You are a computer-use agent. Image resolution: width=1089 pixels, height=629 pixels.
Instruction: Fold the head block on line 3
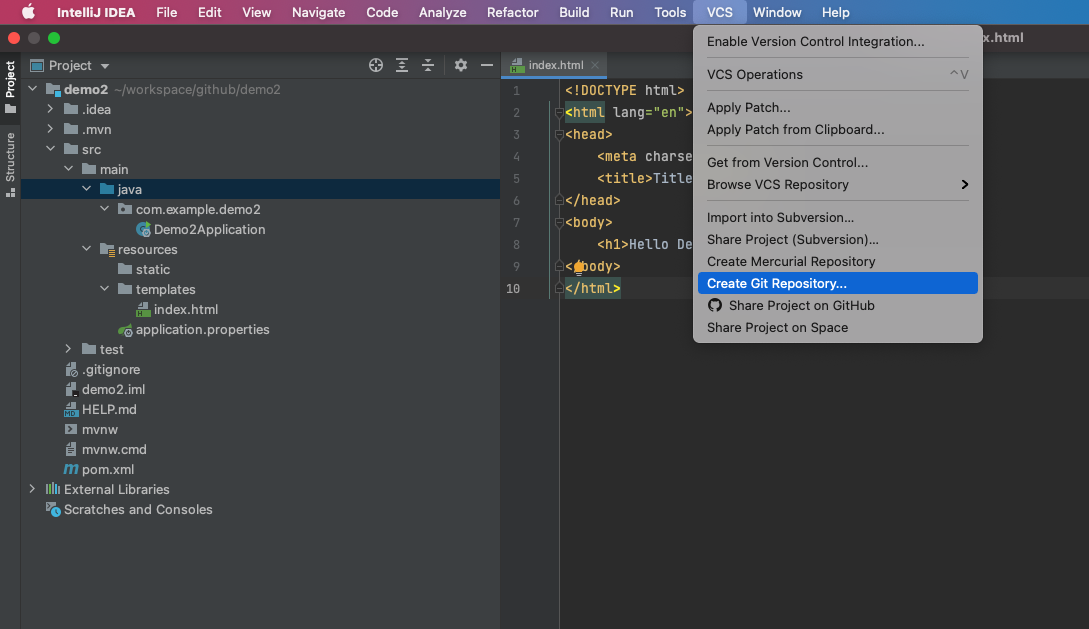(x=559, y=135)
